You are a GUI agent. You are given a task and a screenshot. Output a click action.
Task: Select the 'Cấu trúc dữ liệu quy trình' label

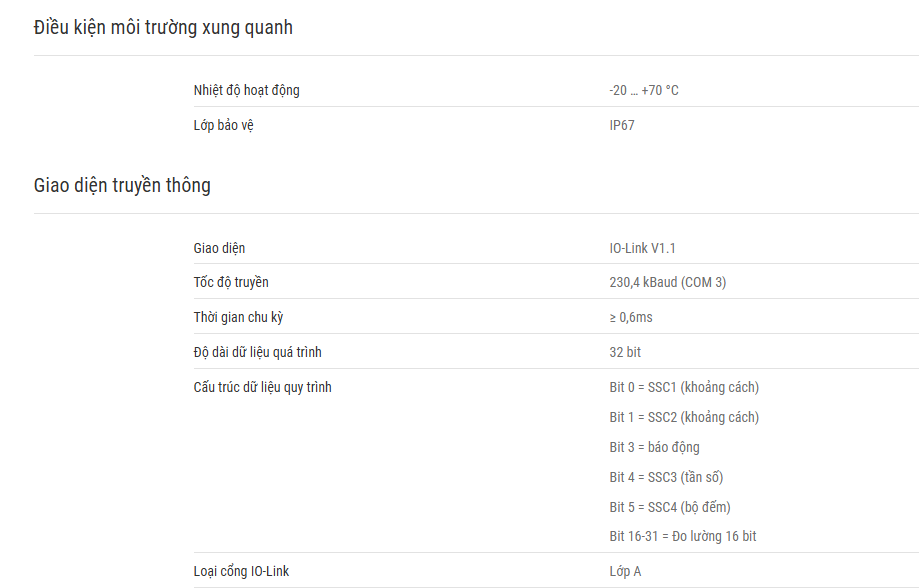pyautogui.click(x=263, y=388)
